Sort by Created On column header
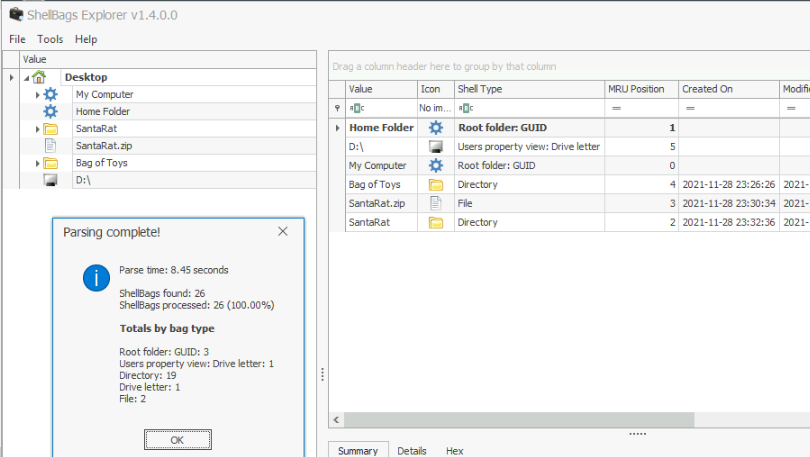Viewport: 810px width, 457px height. [x=729, y=89]
